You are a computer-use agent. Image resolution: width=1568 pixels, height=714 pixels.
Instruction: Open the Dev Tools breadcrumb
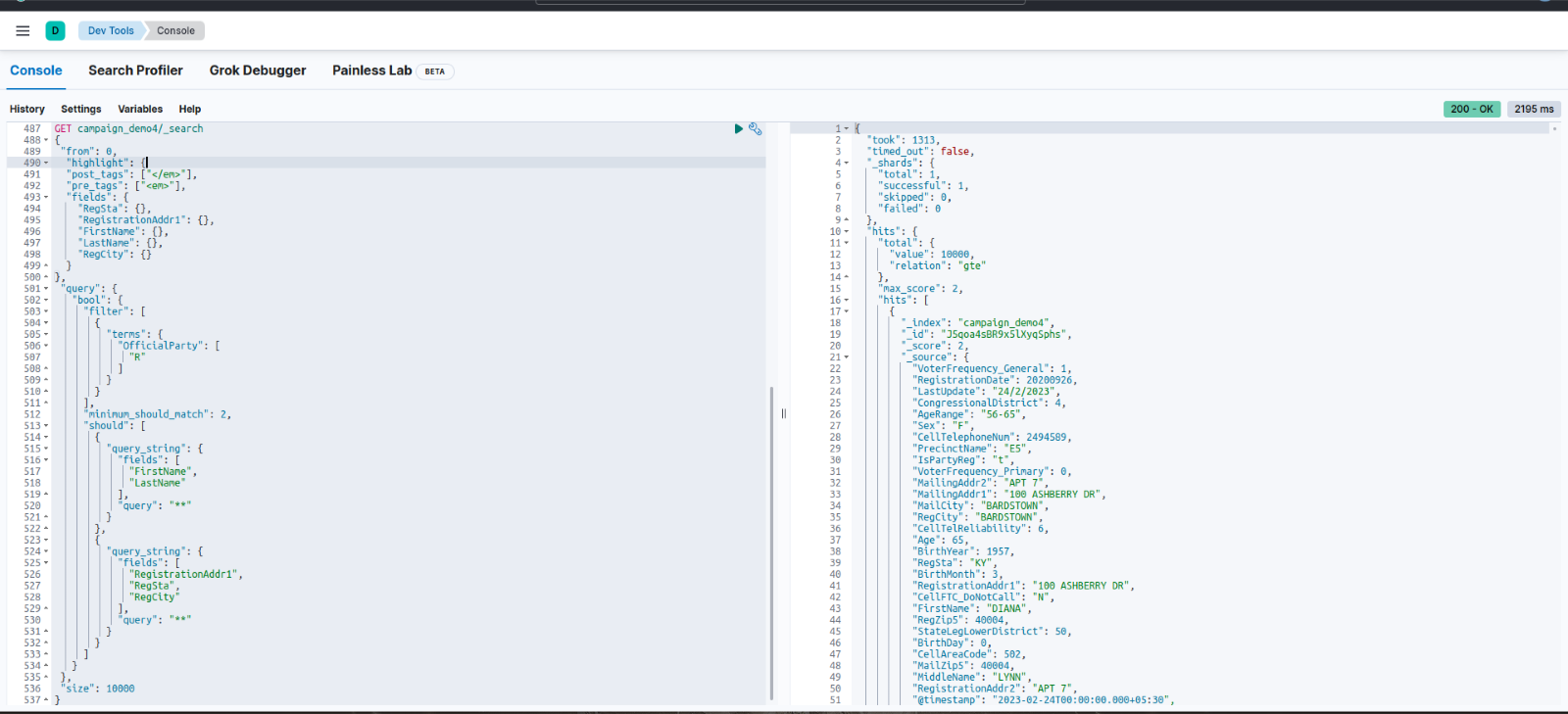click(x=111, y=30)
